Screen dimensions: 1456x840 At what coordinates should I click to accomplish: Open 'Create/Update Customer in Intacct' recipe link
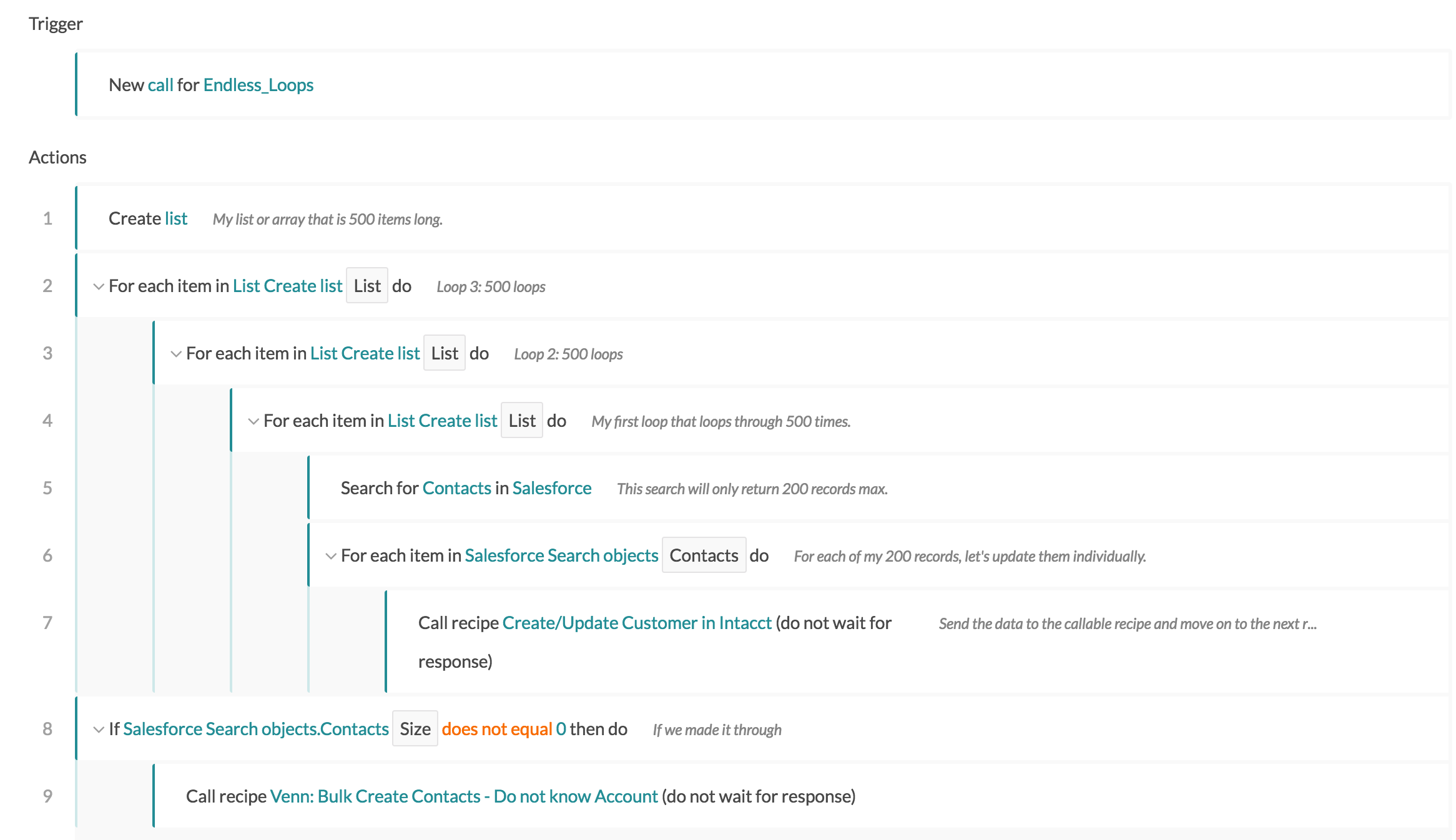click(637, 623)
